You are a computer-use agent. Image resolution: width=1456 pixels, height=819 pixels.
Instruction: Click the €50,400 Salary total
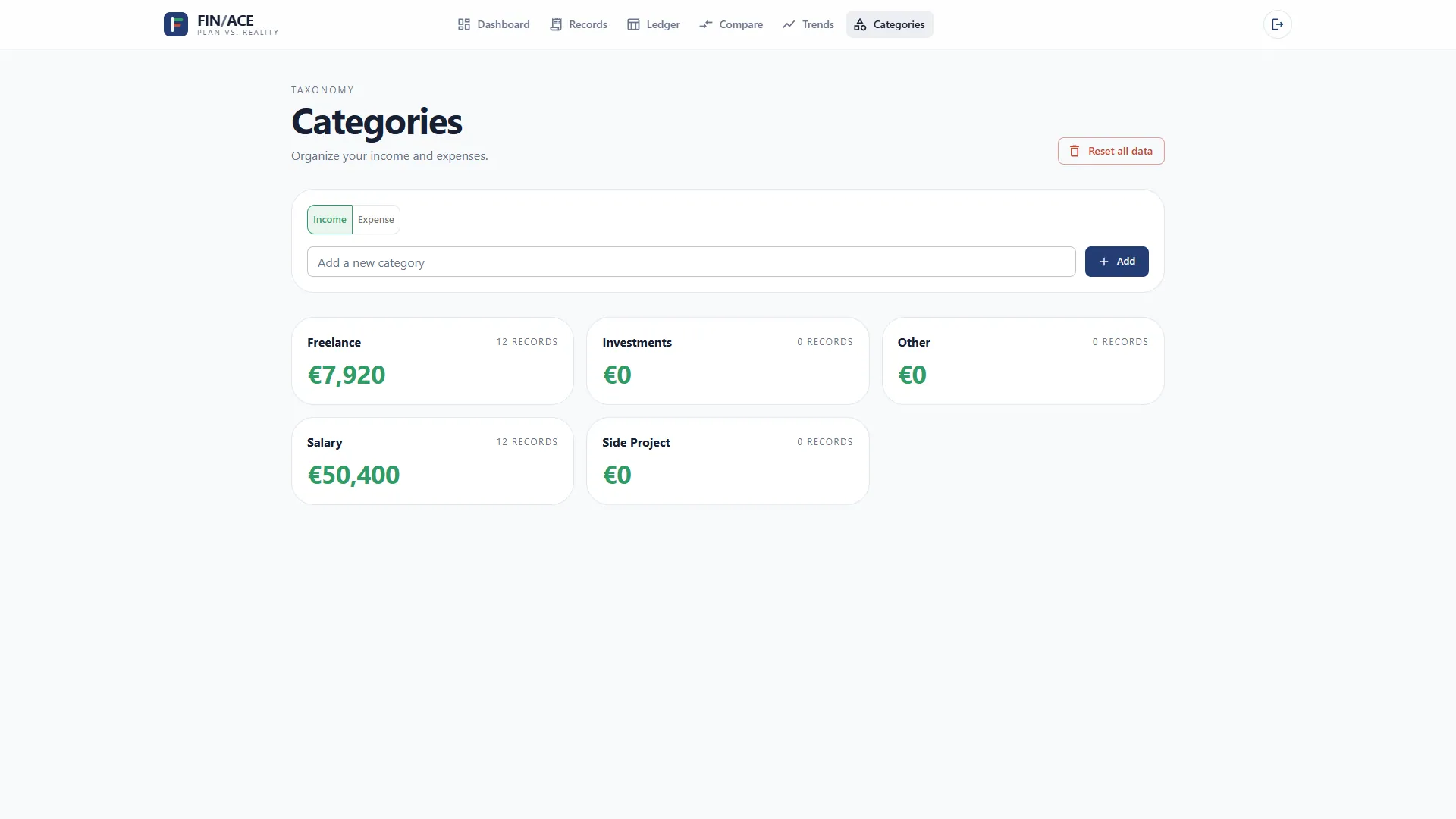pyautogui.click(x=353, y=475)
